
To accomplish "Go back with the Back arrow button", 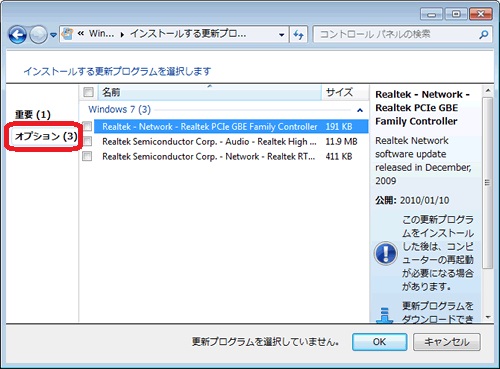I will [x=17, y=35].
